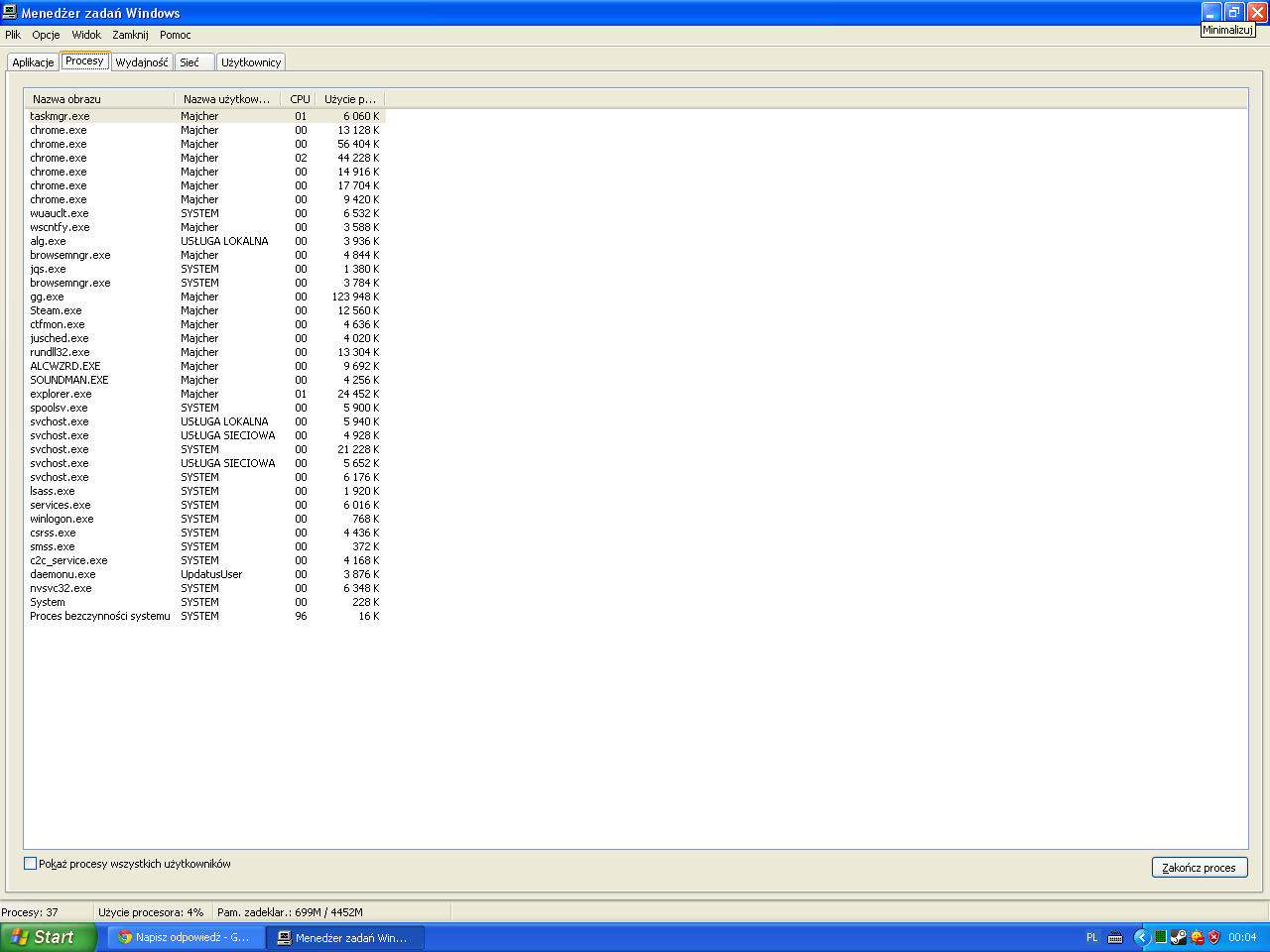Image resolution: width=1270 pixels, height=952 pixels.
Task: Click the 00:04 taskbar clock
Action: pos(1242,937)
